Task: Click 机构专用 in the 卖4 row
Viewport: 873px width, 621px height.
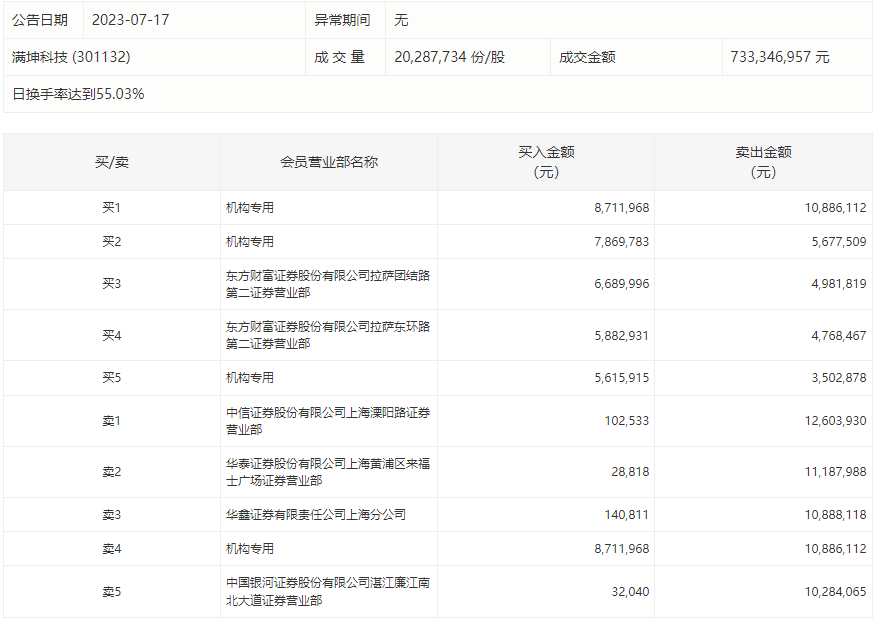Action: coord(250,549)
